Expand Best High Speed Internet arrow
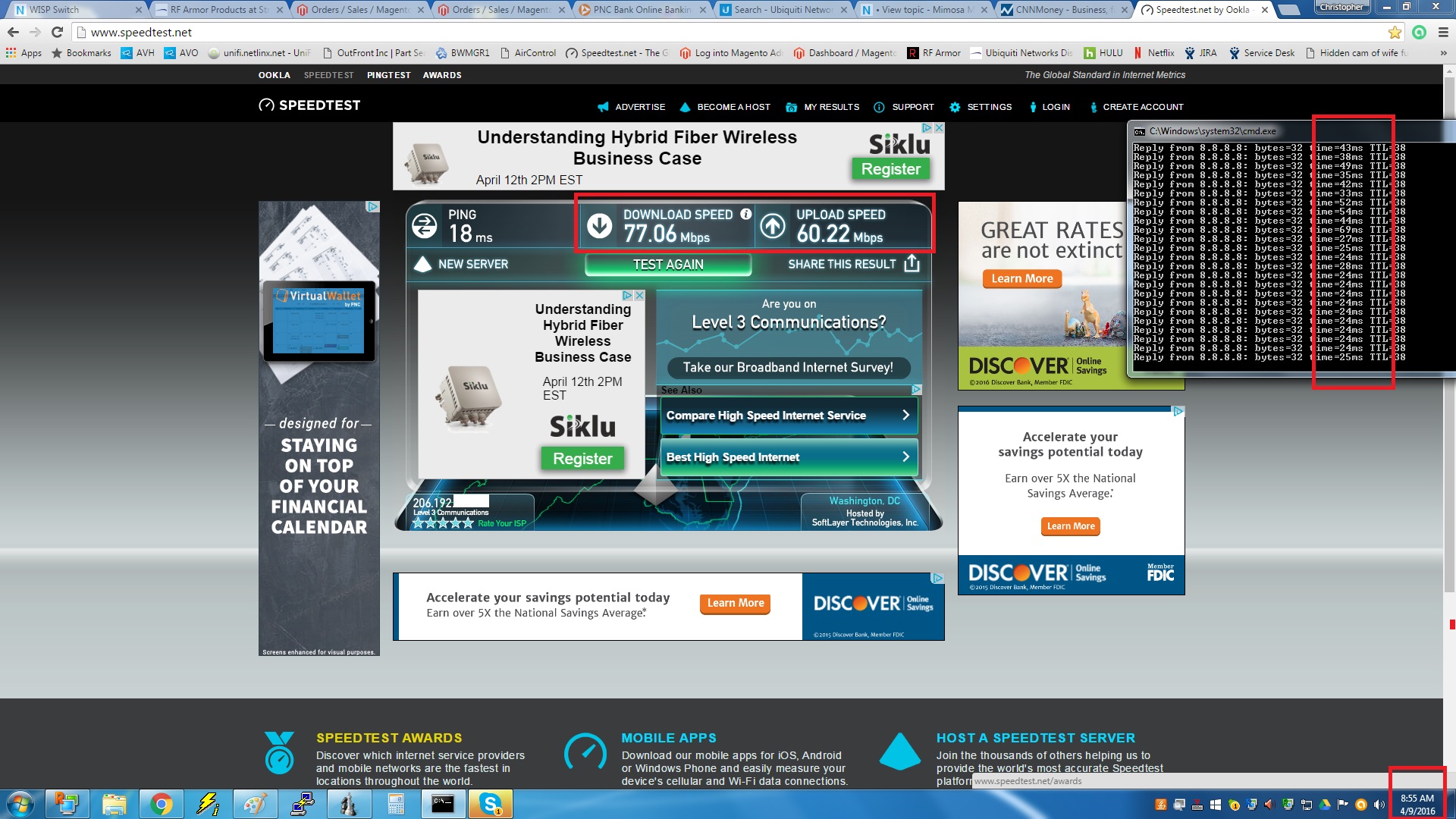Viewport: 1456px width, 819px height. tap(905, 457)
